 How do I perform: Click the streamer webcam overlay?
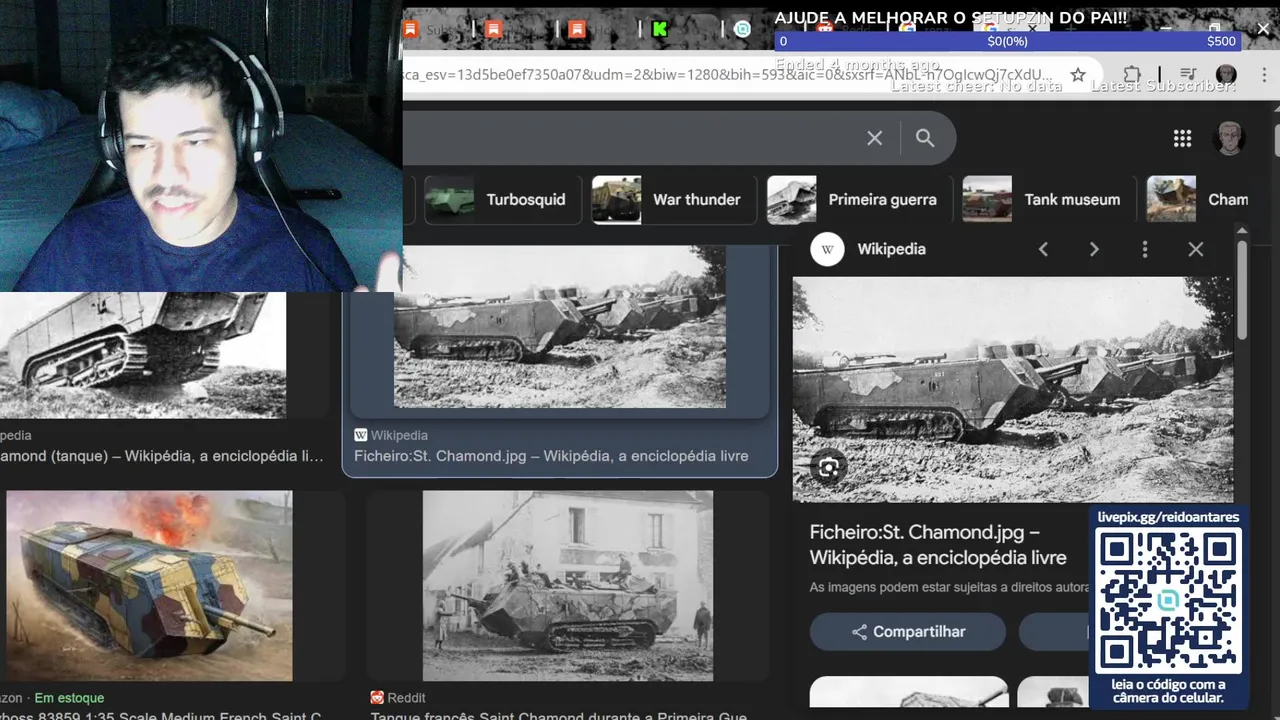click(200, 146)
